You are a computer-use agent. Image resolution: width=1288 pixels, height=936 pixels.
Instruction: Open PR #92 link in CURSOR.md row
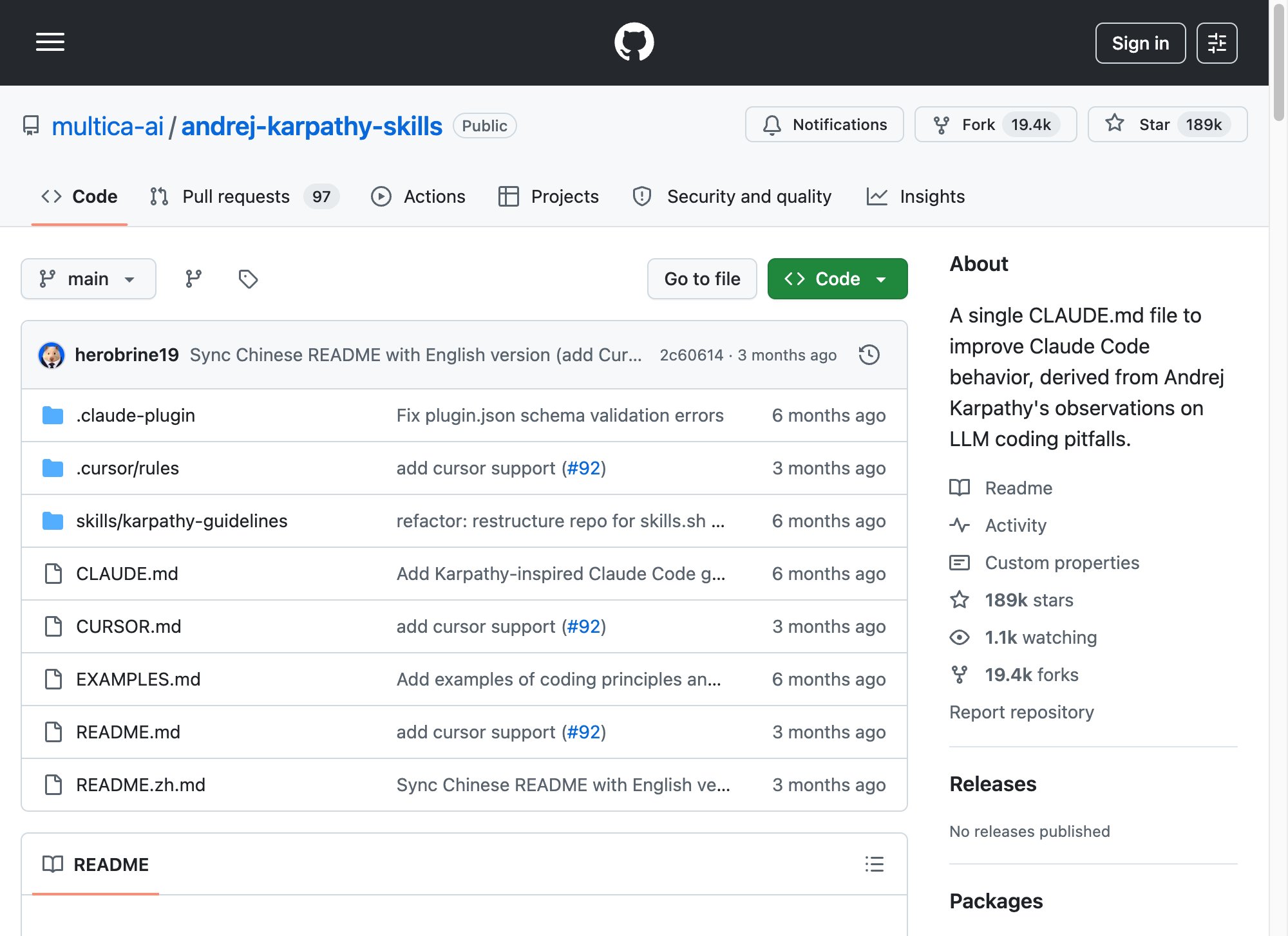pyautogui.click(x=583, y=626)
